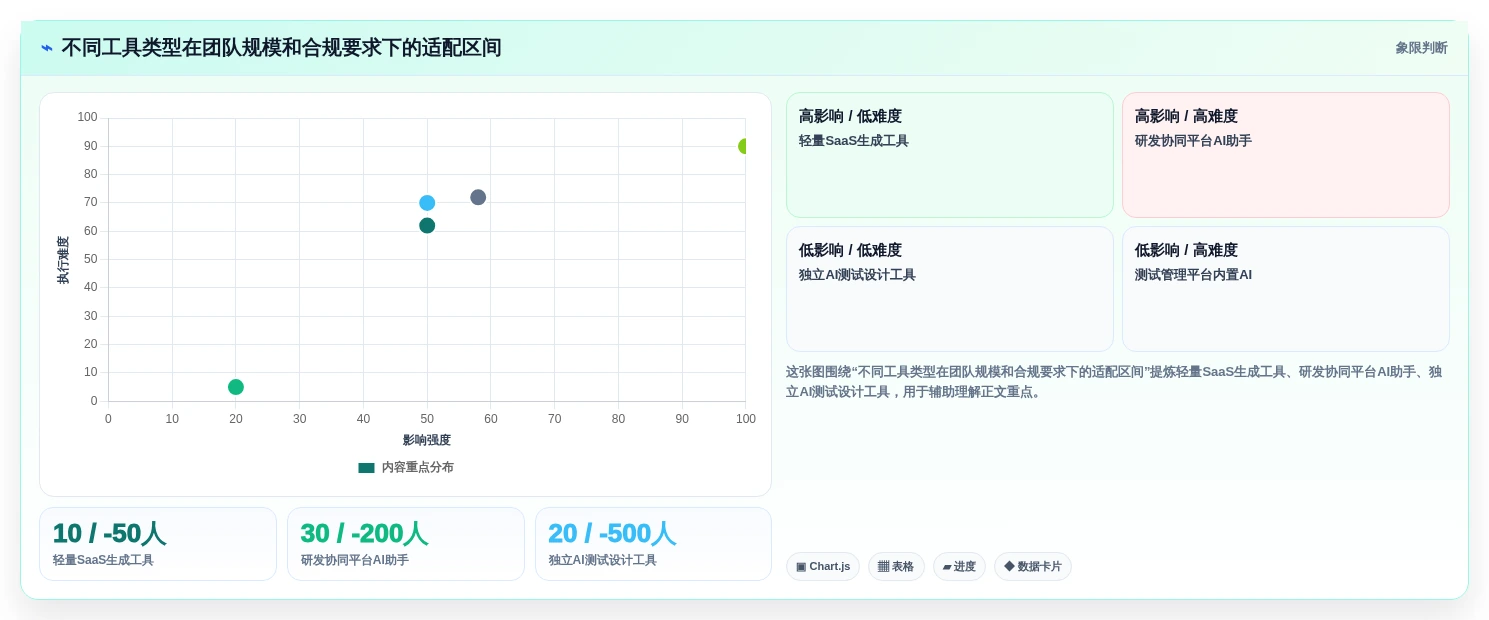Click the 执行难度 y-axis title
The width and height of the screenshot is (1489, 620).
click(63, 260)
